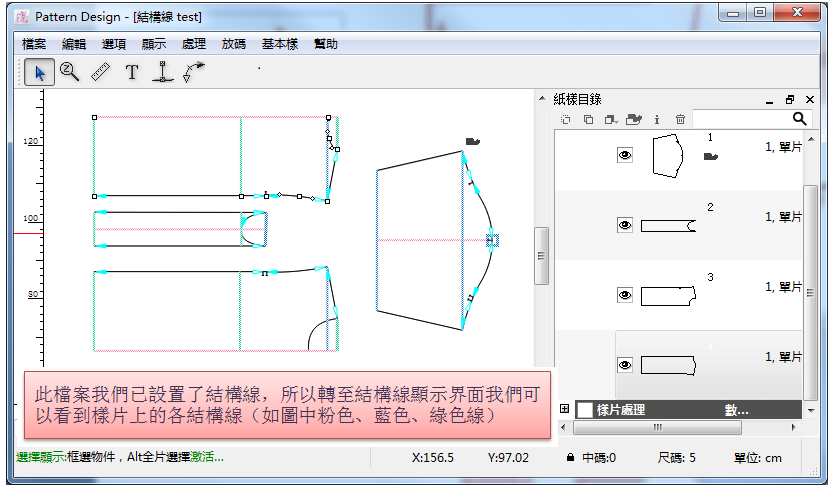Viewport: 834px width, 494px height.
Task: Pick the ruler measure tool
Action: pyautogui.click(x=100, y=72)
